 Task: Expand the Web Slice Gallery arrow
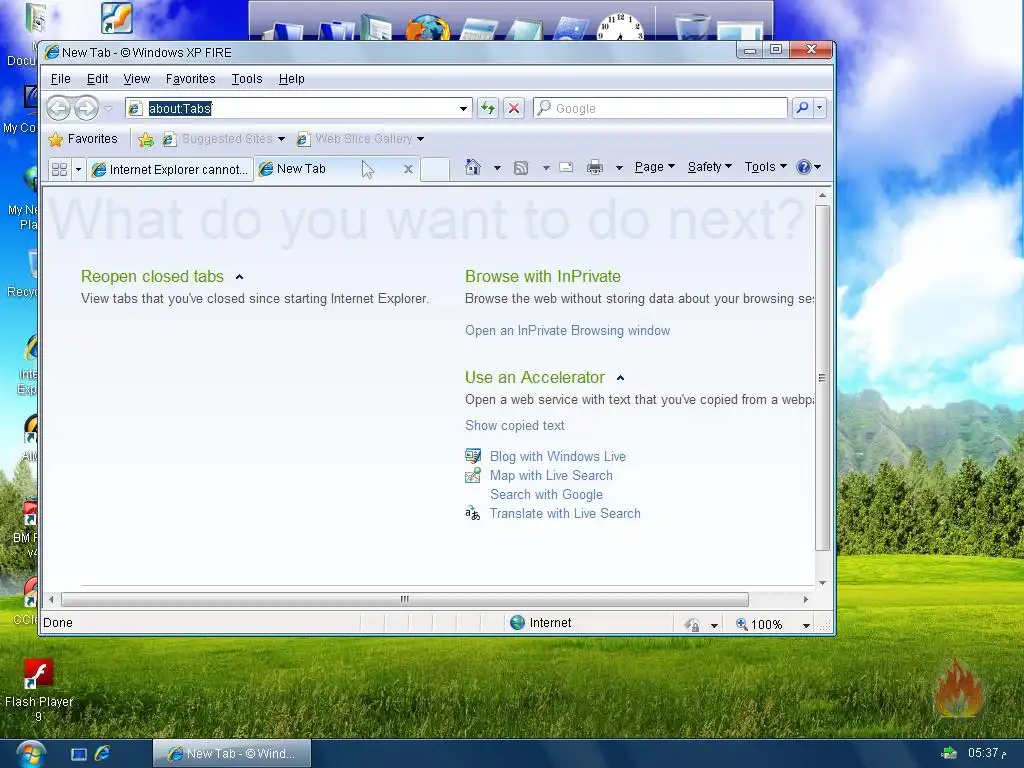421,139
